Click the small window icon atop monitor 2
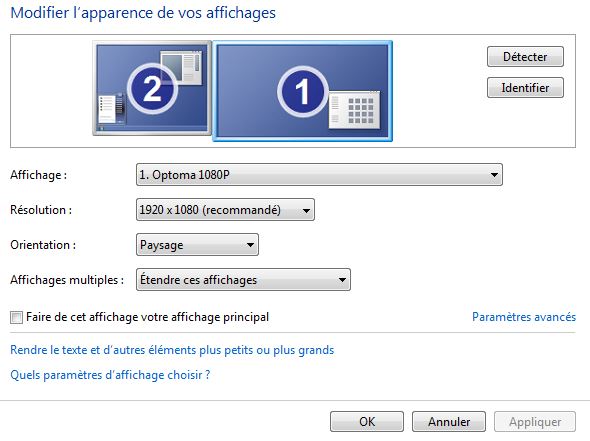590x441 pixels. click(x=181, y=68)
